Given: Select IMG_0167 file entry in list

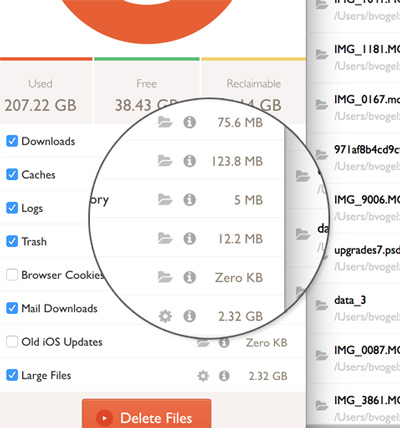Looking at the screenshot, I should tap(353, 107).
